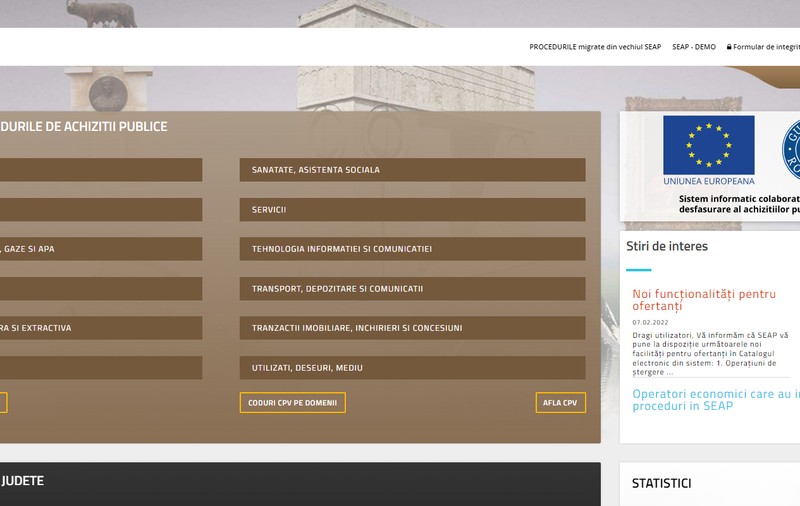Viewport: 800px width, 506px height.
Task: Select TRANSPORT, DEPOZITARE SI COMUNICATII category
Action: 412,289
